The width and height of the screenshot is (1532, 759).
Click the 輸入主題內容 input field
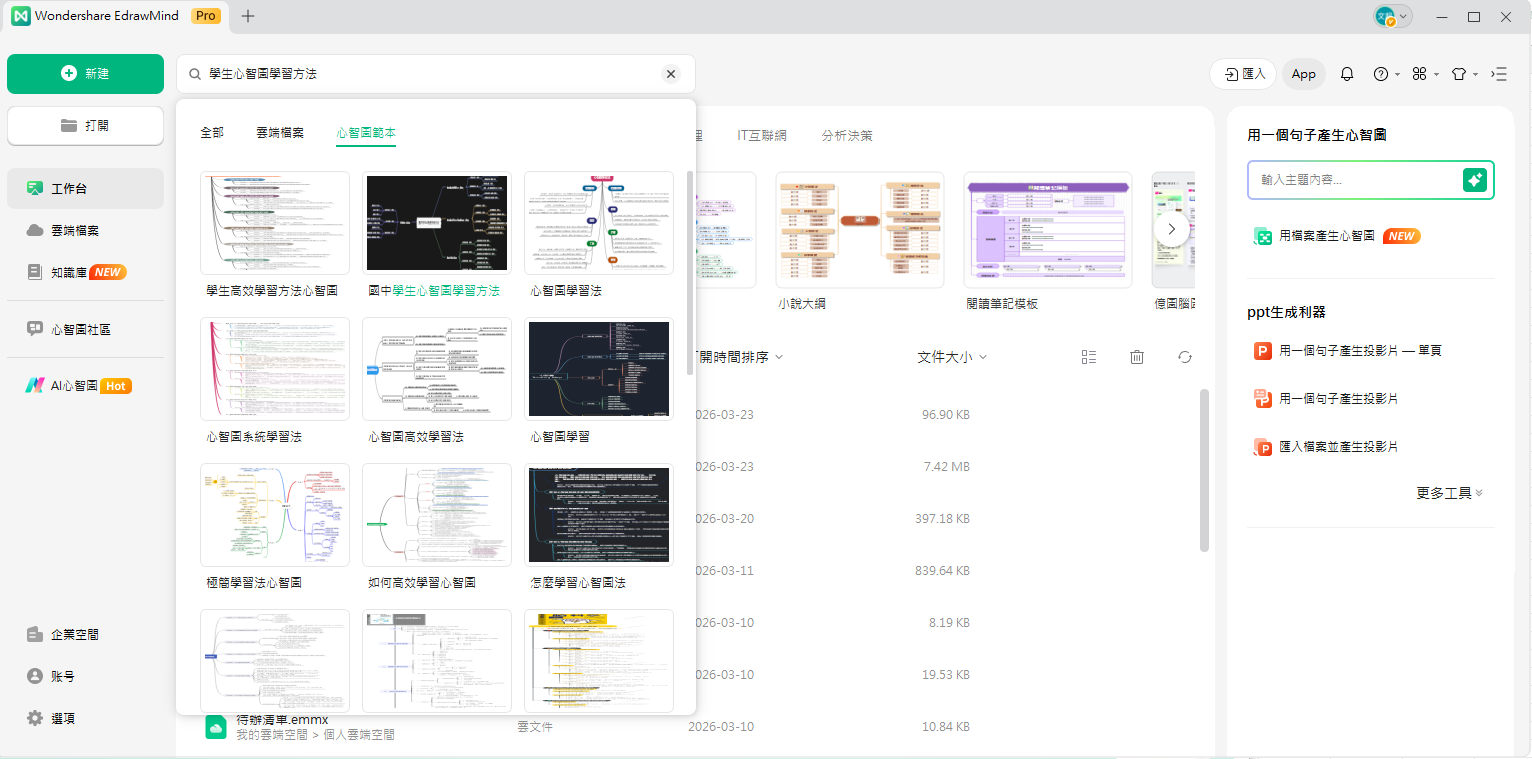click(x=1360, y=180)
